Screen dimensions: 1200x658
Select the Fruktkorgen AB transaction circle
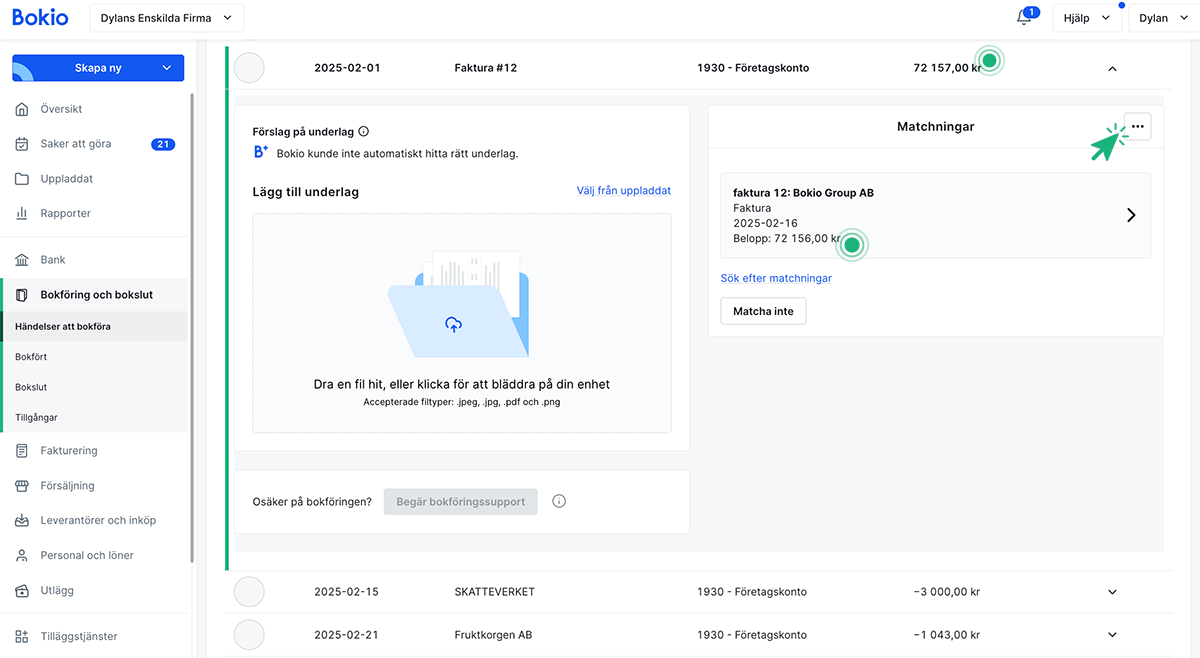click(x=249, y=635)
